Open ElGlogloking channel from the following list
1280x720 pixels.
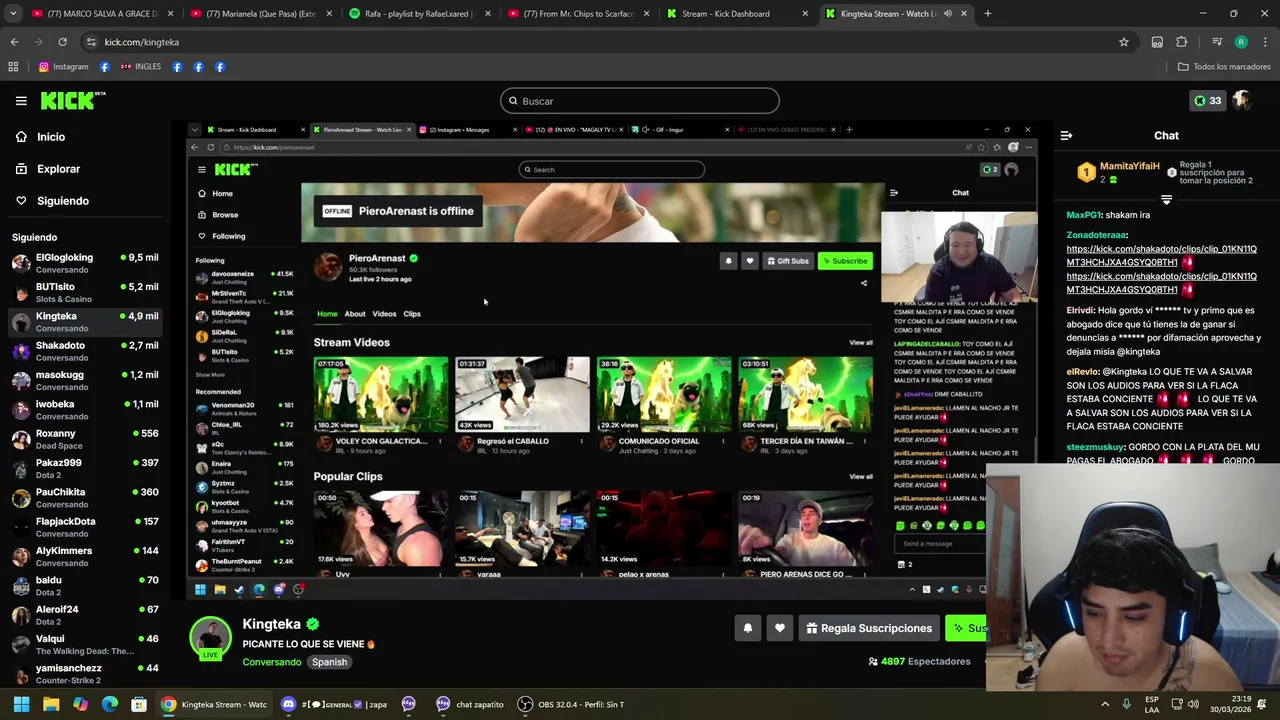(x=86, y=263)
